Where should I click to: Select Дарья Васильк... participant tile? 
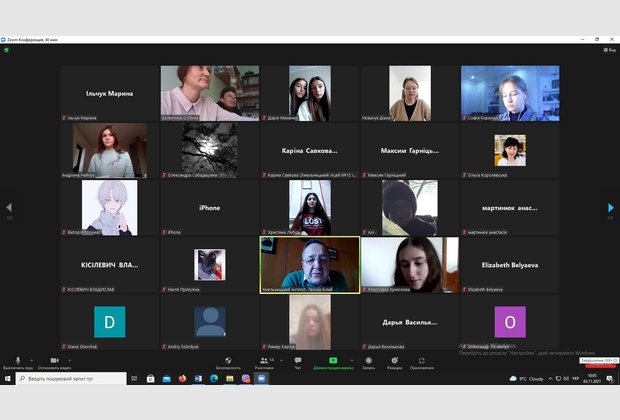[410, 322]
